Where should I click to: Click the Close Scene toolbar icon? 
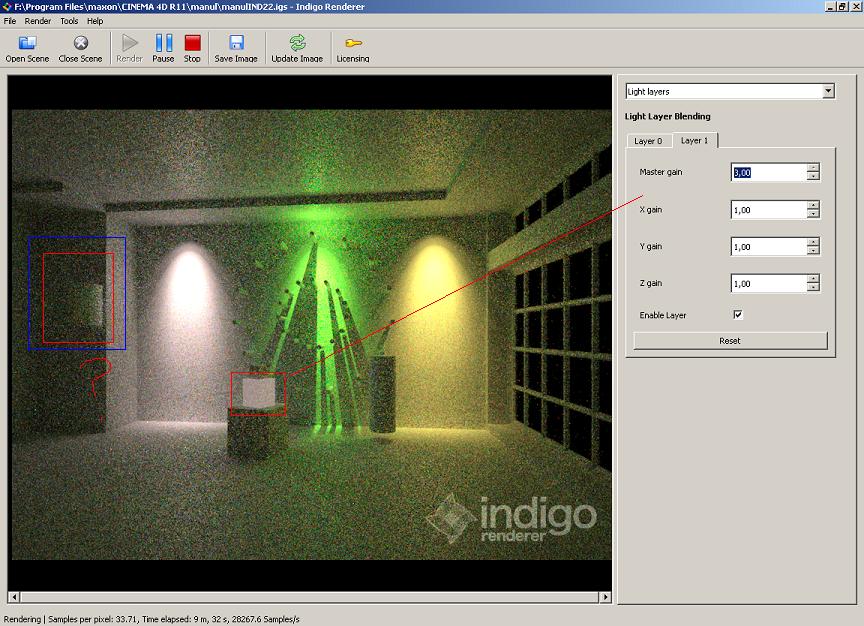tap(80, 43)
